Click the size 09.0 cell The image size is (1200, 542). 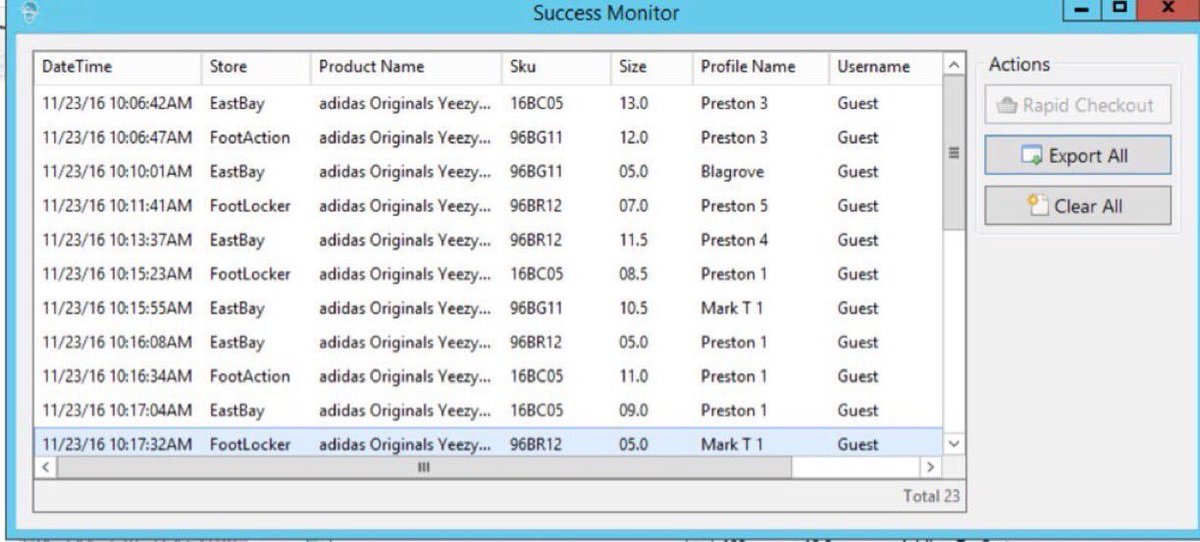pyautogui.click(x=634, y=410)
